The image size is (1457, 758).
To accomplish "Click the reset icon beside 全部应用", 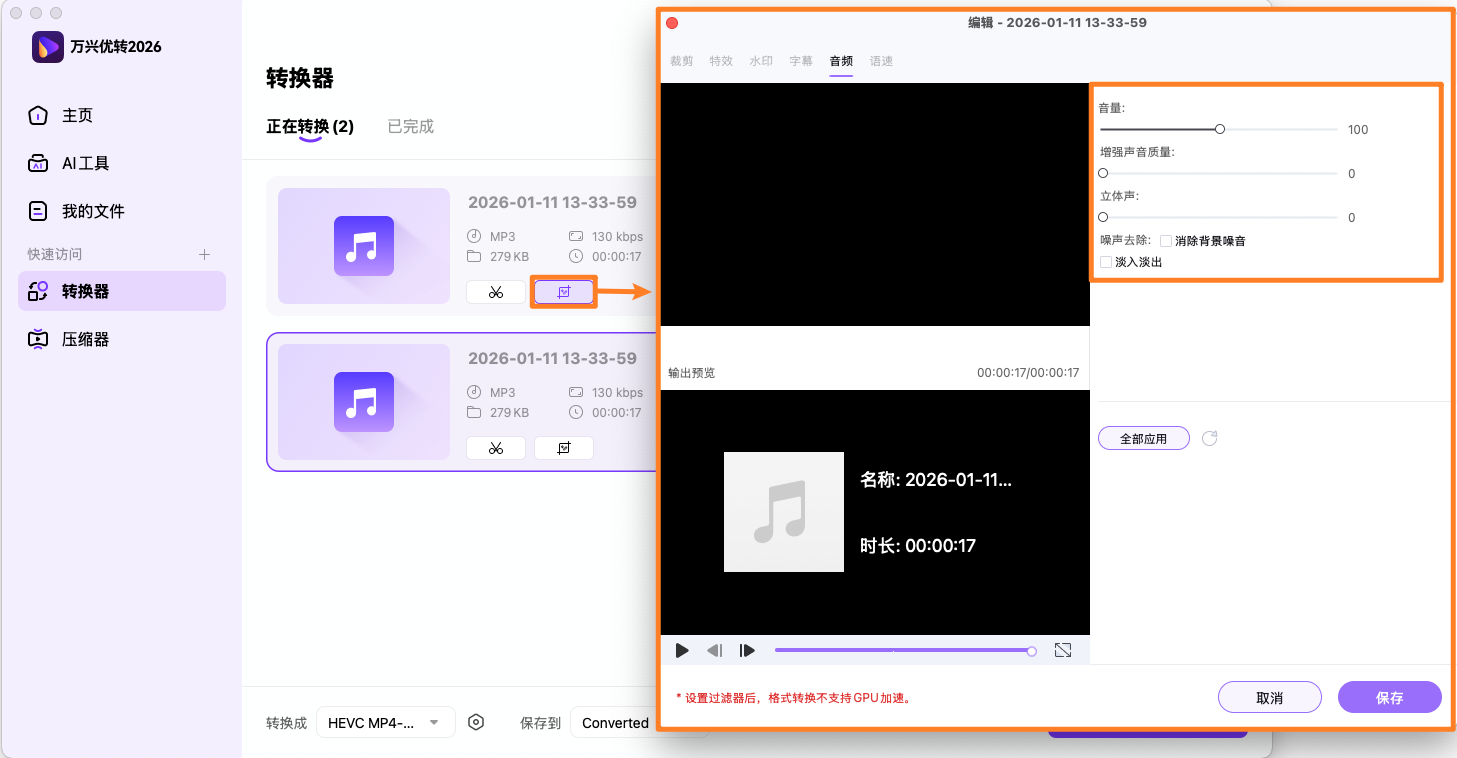I will click(1209, 438).
